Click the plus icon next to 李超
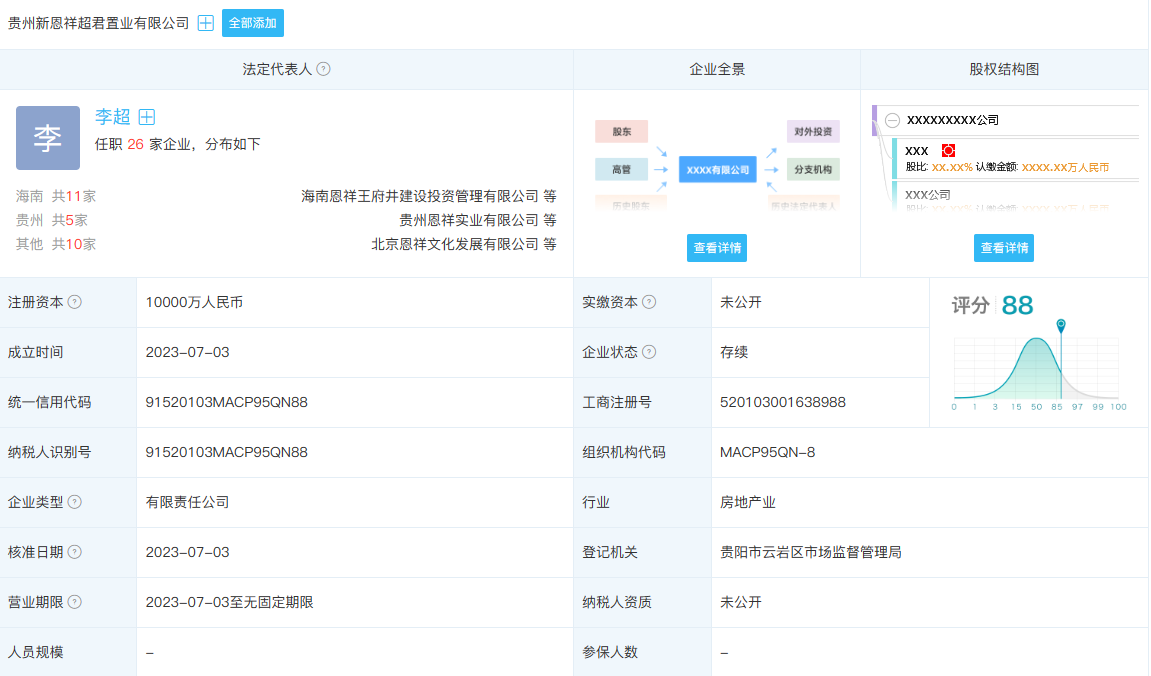The image size is (1151, 676). pos(147,117)
